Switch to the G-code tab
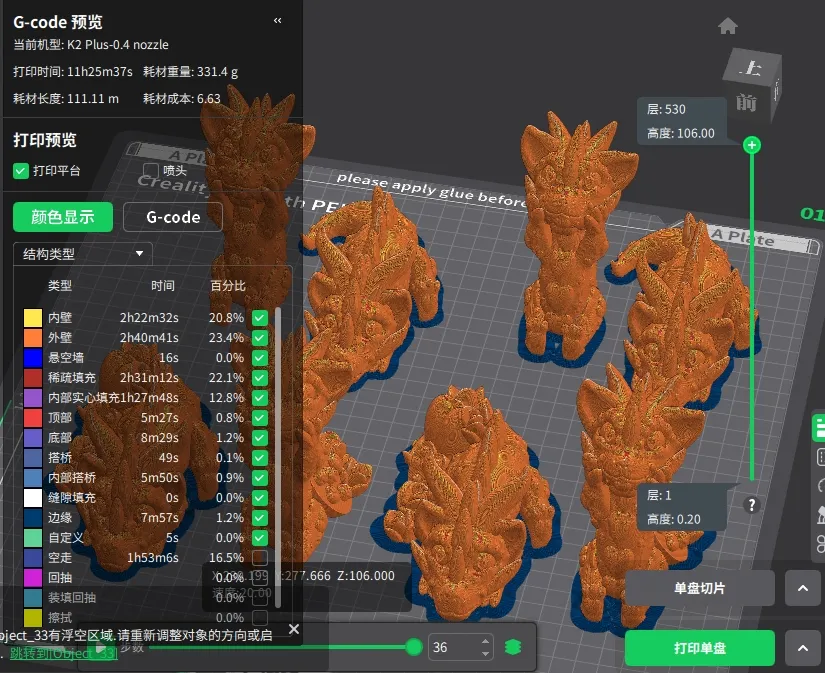The image size is (825, 673). [x=173, y=217]
